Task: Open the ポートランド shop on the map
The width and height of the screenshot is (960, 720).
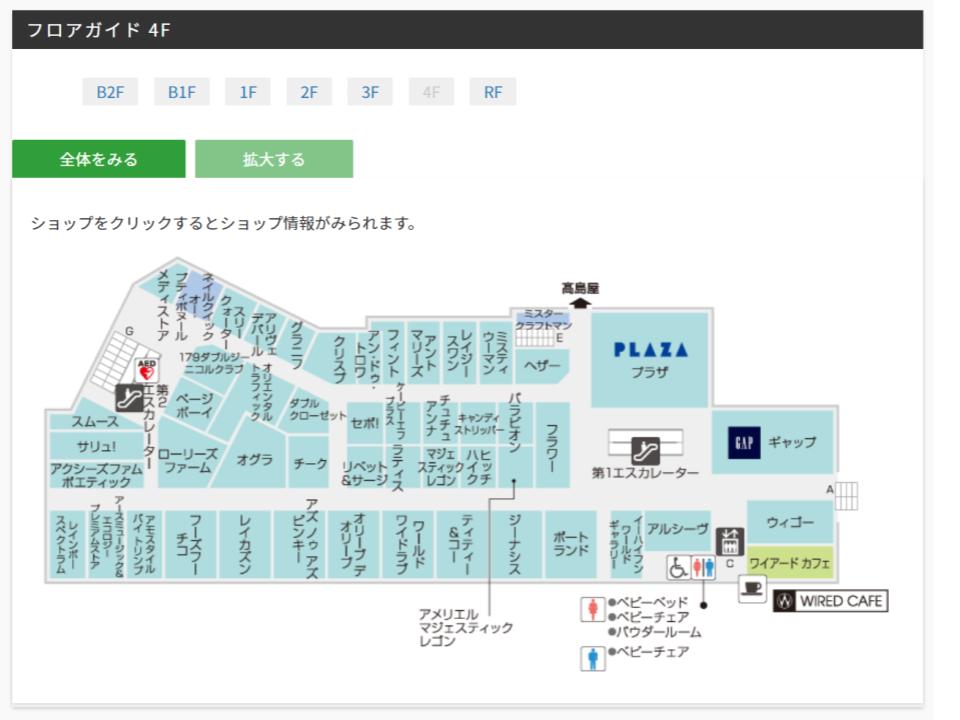Action: click(x=571, y=544)
